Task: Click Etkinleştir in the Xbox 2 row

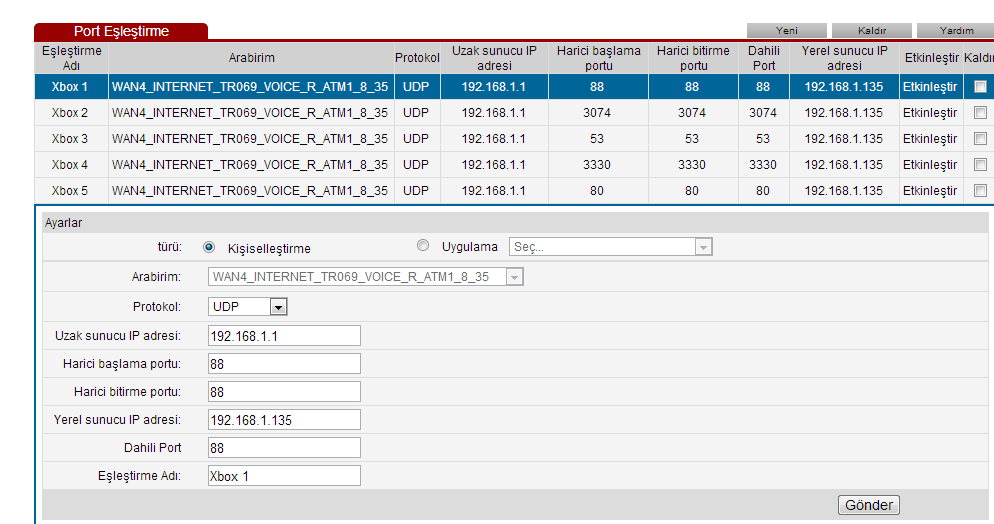Action: tap(930, 113)
